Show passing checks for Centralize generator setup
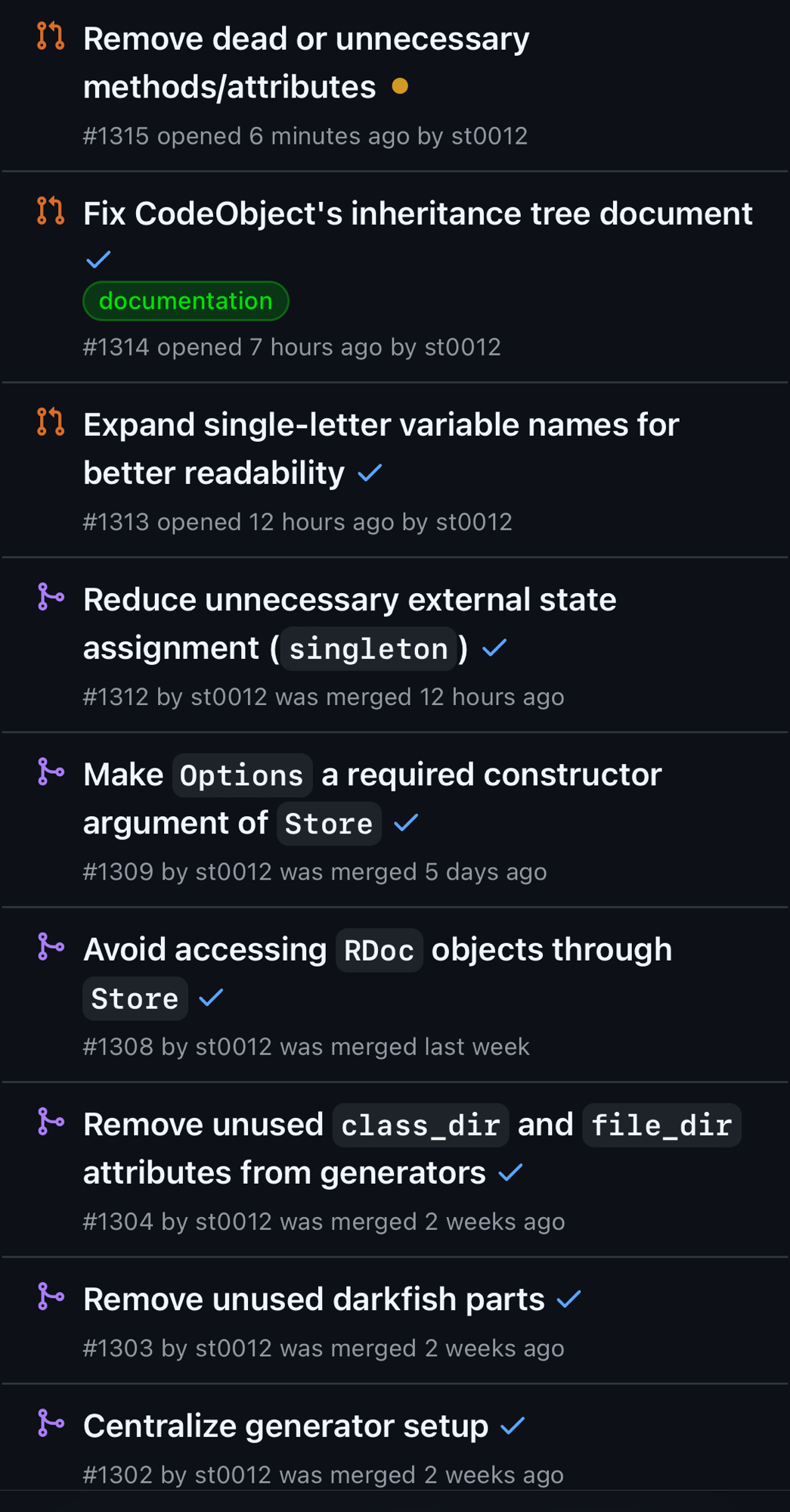 coord(513,1427)
